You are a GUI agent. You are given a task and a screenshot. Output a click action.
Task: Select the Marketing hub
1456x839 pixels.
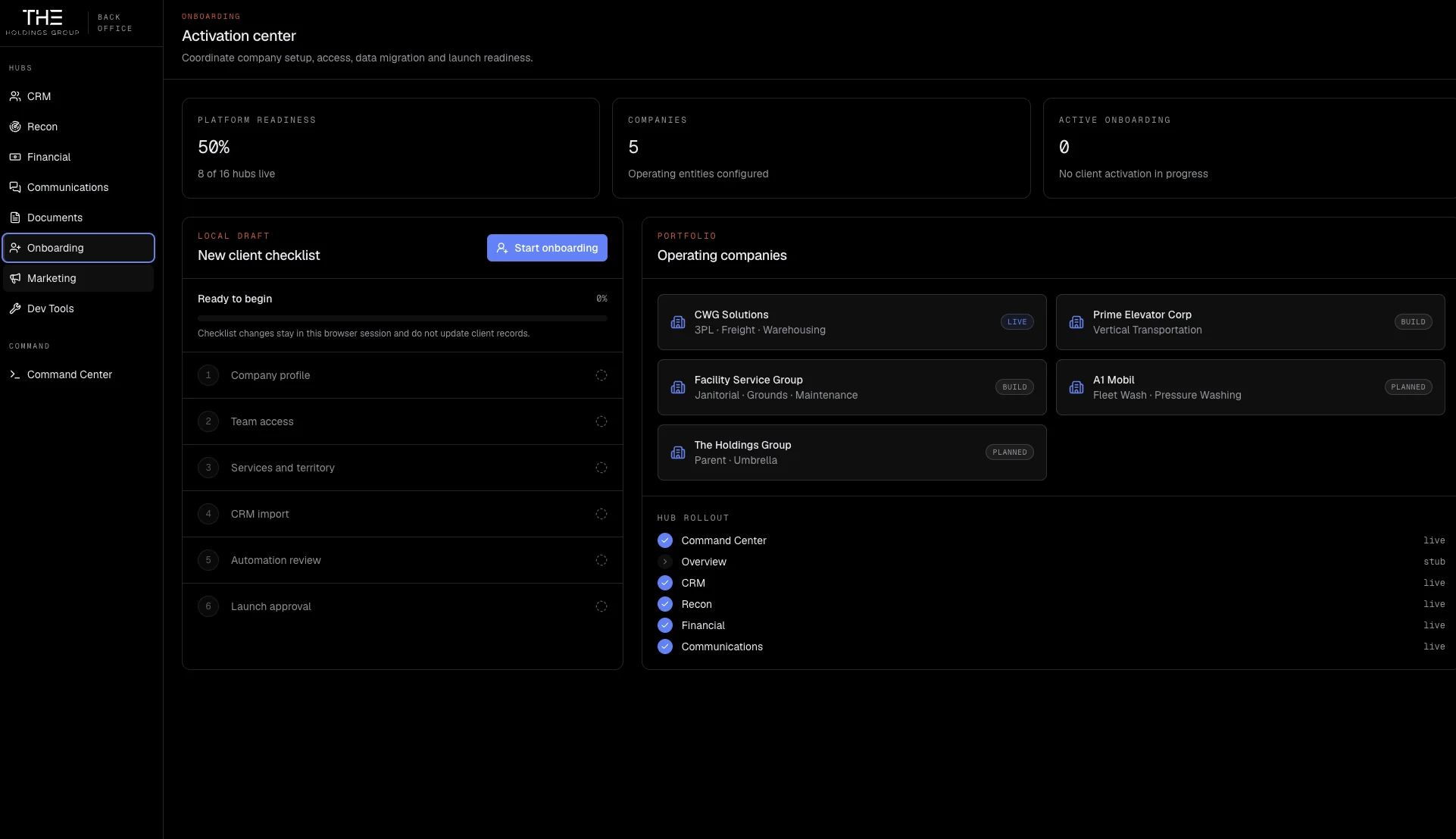point(79,278)
